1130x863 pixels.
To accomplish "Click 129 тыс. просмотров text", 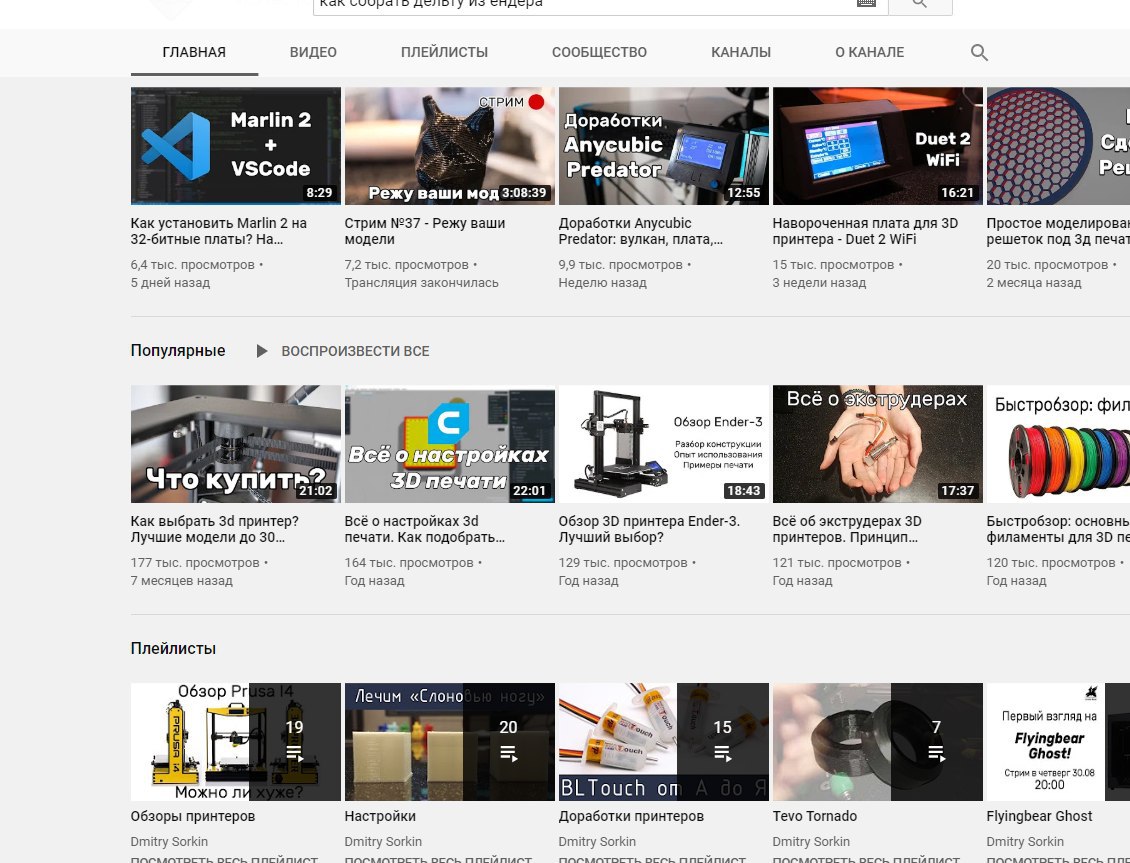I will (x=623, y=563).
